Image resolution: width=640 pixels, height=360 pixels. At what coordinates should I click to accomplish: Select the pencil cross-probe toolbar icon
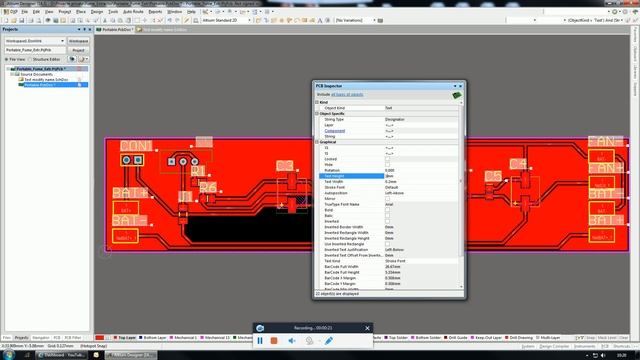pyautogui.click(x=187, y=20)
